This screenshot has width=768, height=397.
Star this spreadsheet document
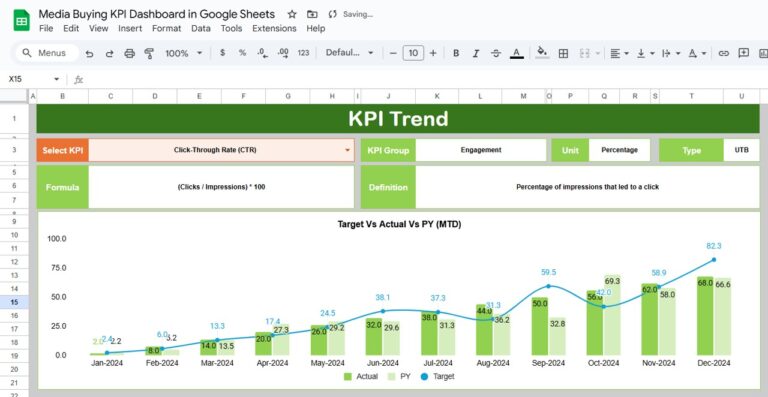point(292,14)
